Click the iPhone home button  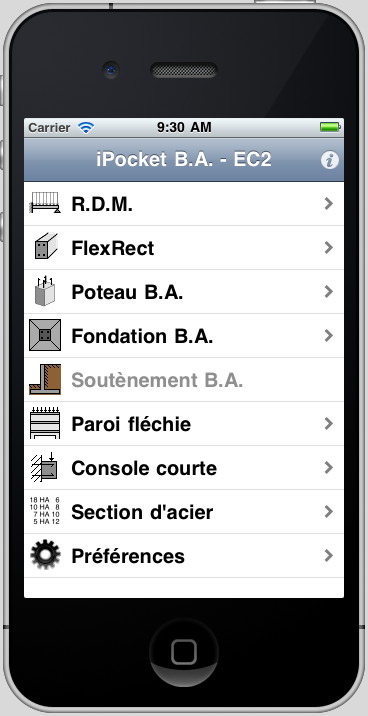click(184, 652)
